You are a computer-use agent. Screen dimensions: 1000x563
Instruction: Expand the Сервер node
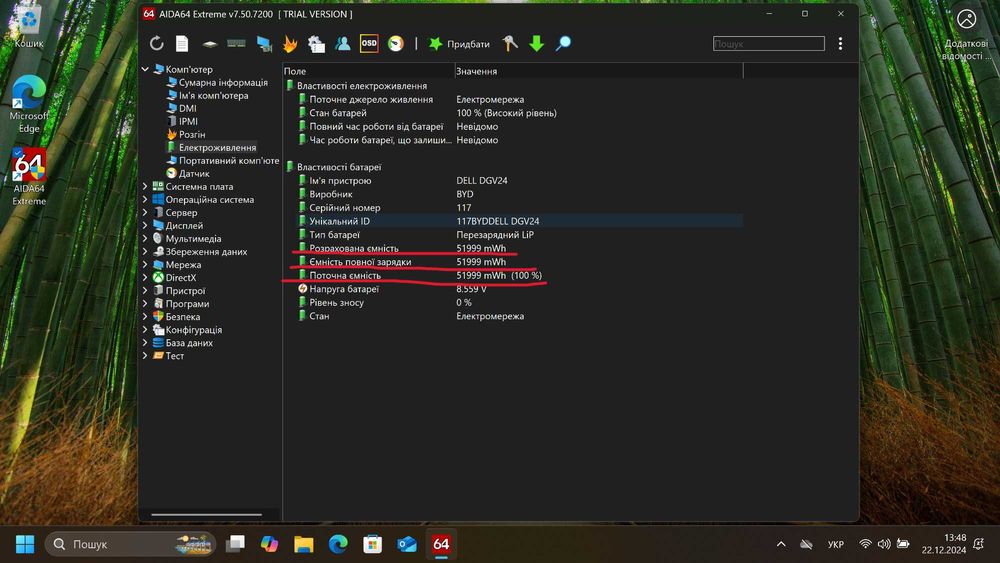(145, 212)
